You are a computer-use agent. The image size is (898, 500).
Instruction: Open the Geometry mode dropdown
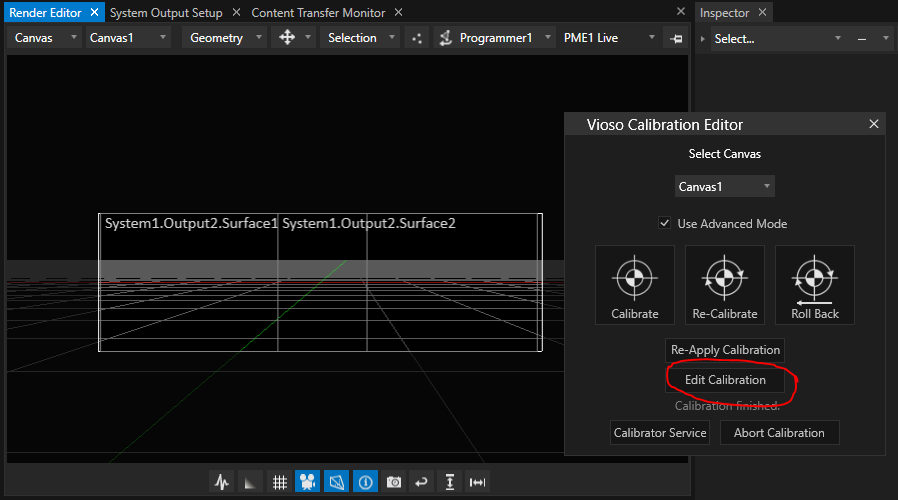pyautogui.click(x=226, y=38)
